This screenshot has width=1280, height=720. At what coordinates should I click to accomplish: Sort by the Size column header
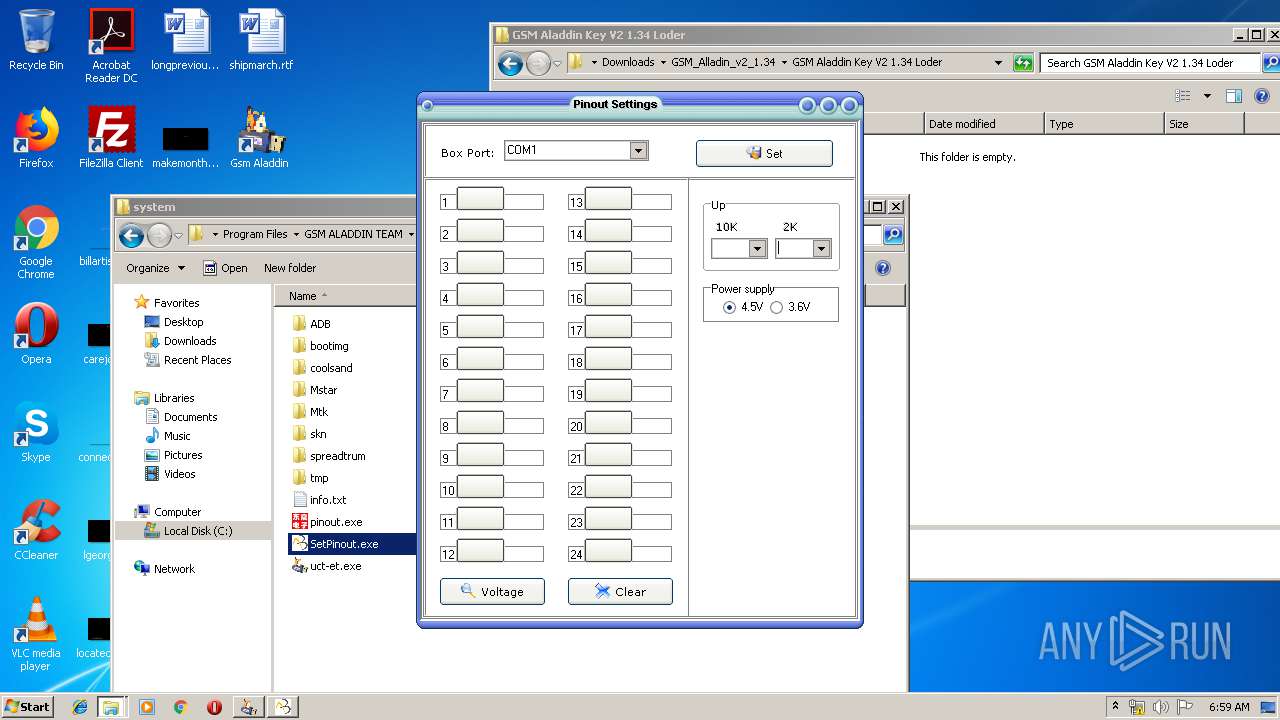pyautogui.click(x=1204, y=124)
